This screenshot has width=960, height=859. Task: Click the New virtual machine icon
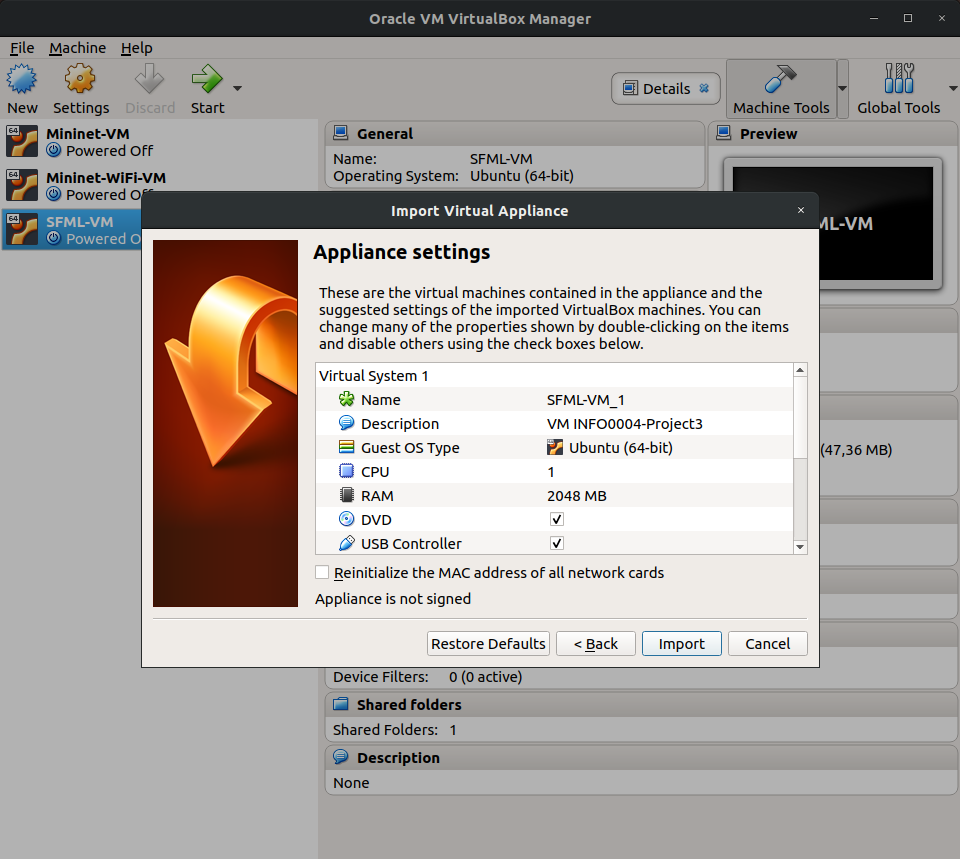click(22, 80)
